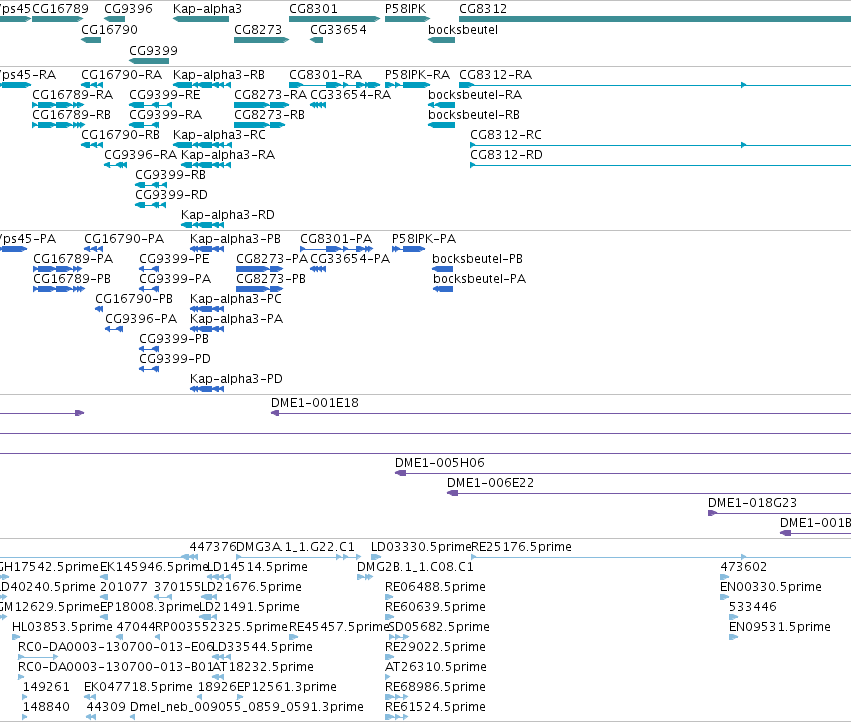
Task: Click the EN09531.5prime EST label
Action: pos(780,626)
